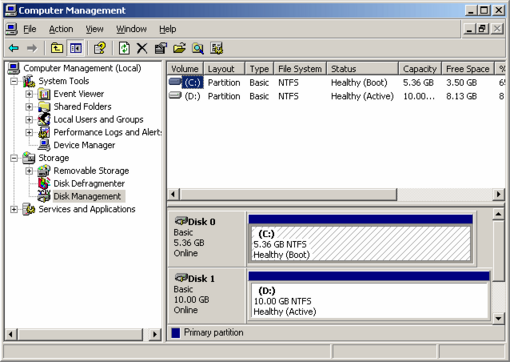This screenshot has width=510, height=362.
Task: Click the Up one level folder icon
Action: 57,49
